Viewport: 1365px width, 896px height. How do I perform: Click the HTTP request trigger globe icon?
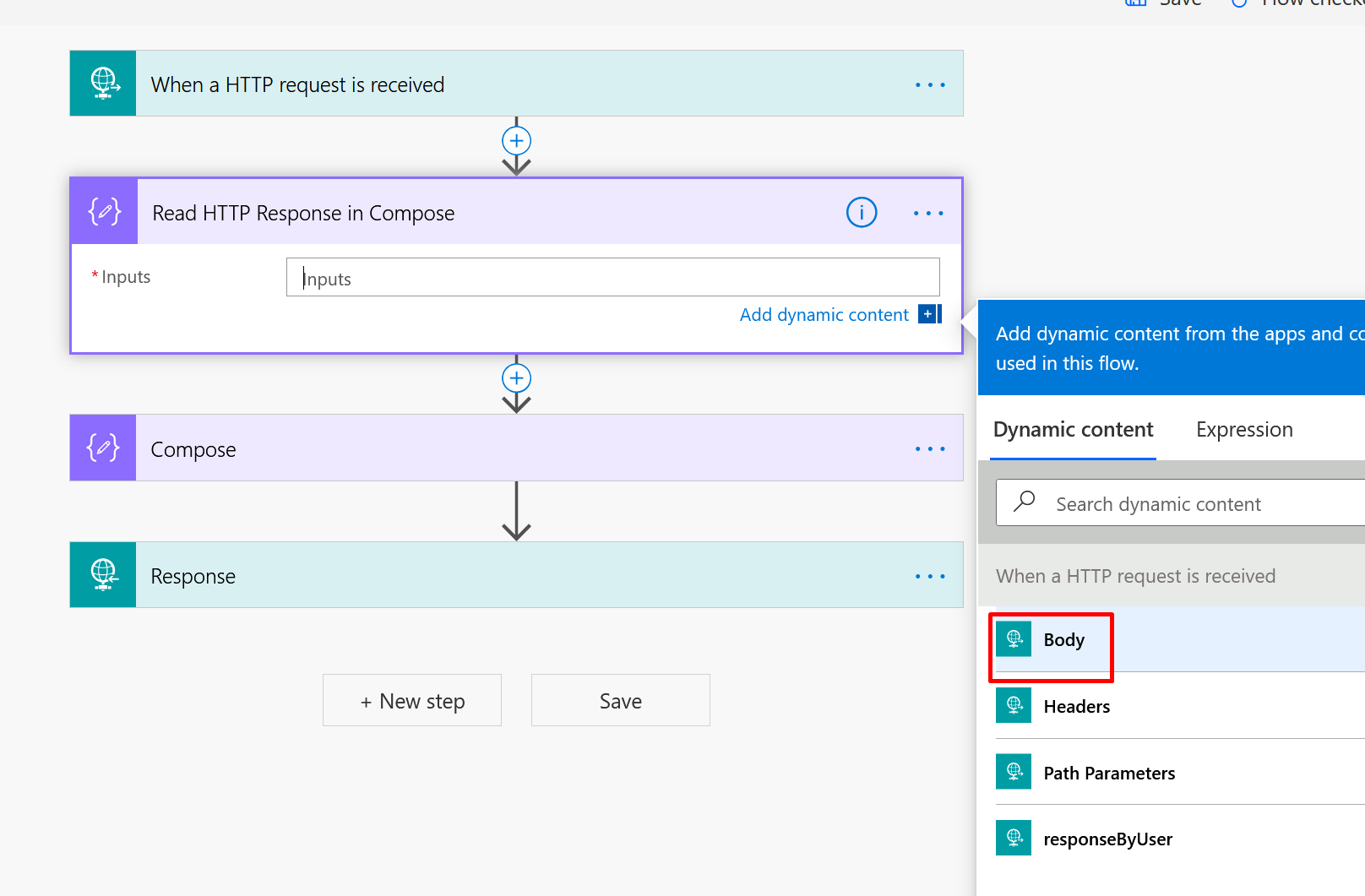coord(103,84)
